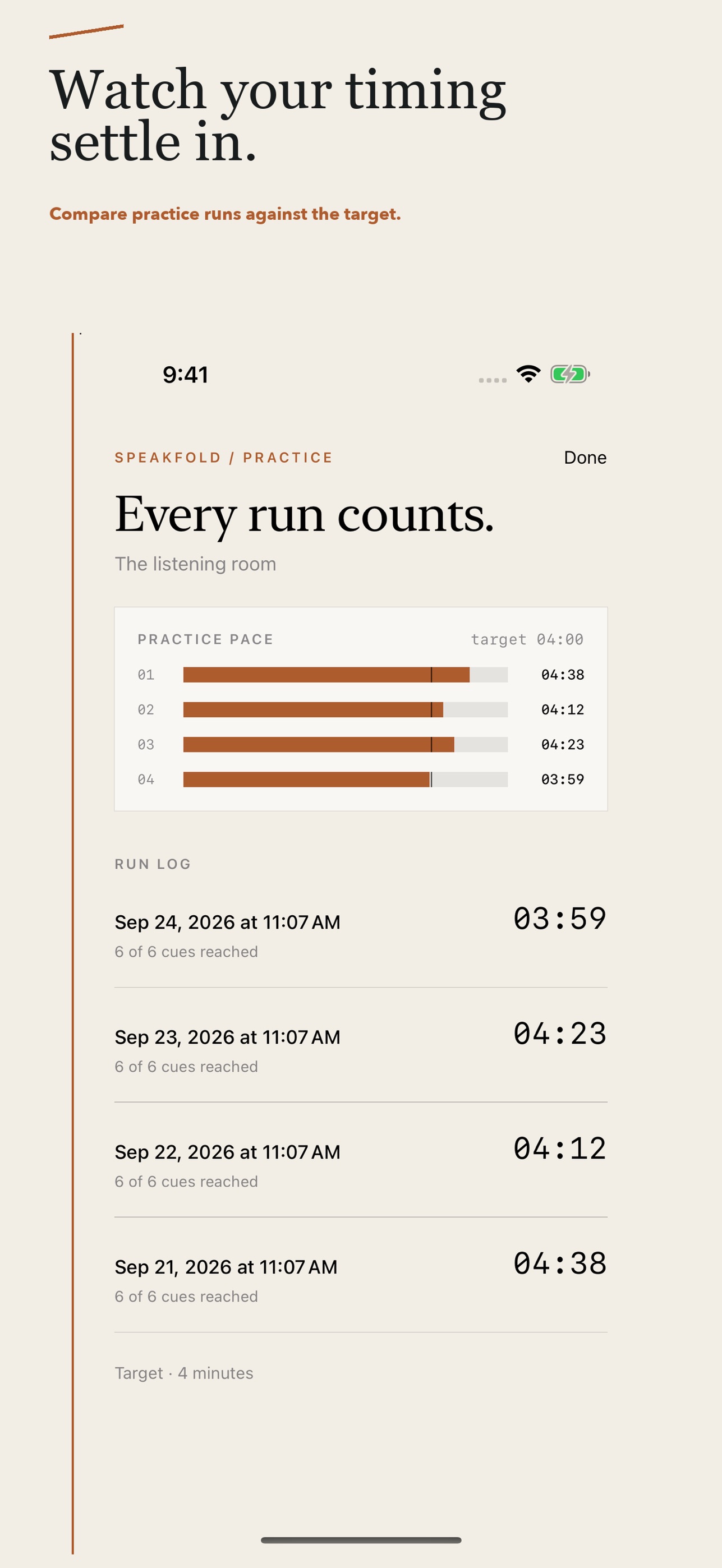The height and width of the screenshot is (1568, 722).
Task: Click the 03:59 time in run log
Action: [559, 919]
